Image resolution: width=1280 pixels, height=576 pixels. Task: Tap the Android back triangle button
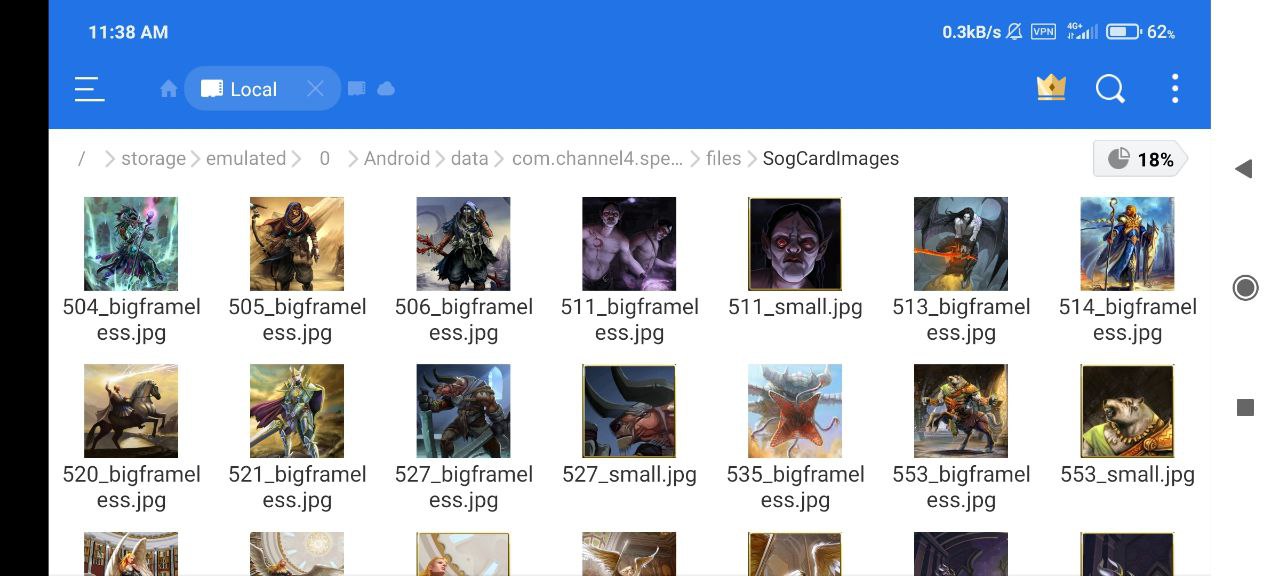[x=1244, y=169]
